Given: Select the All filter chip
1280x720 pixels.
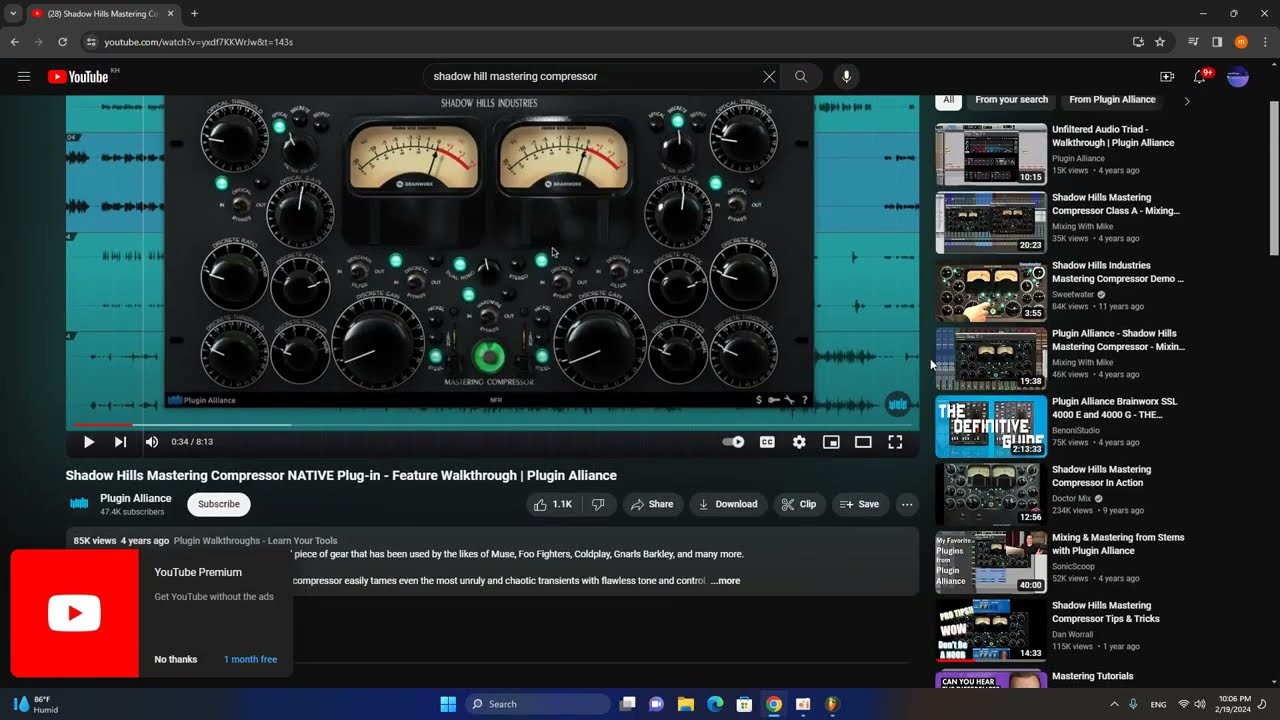Looking at the screenshot, I should pyautogui.click(x=949, y=100).
